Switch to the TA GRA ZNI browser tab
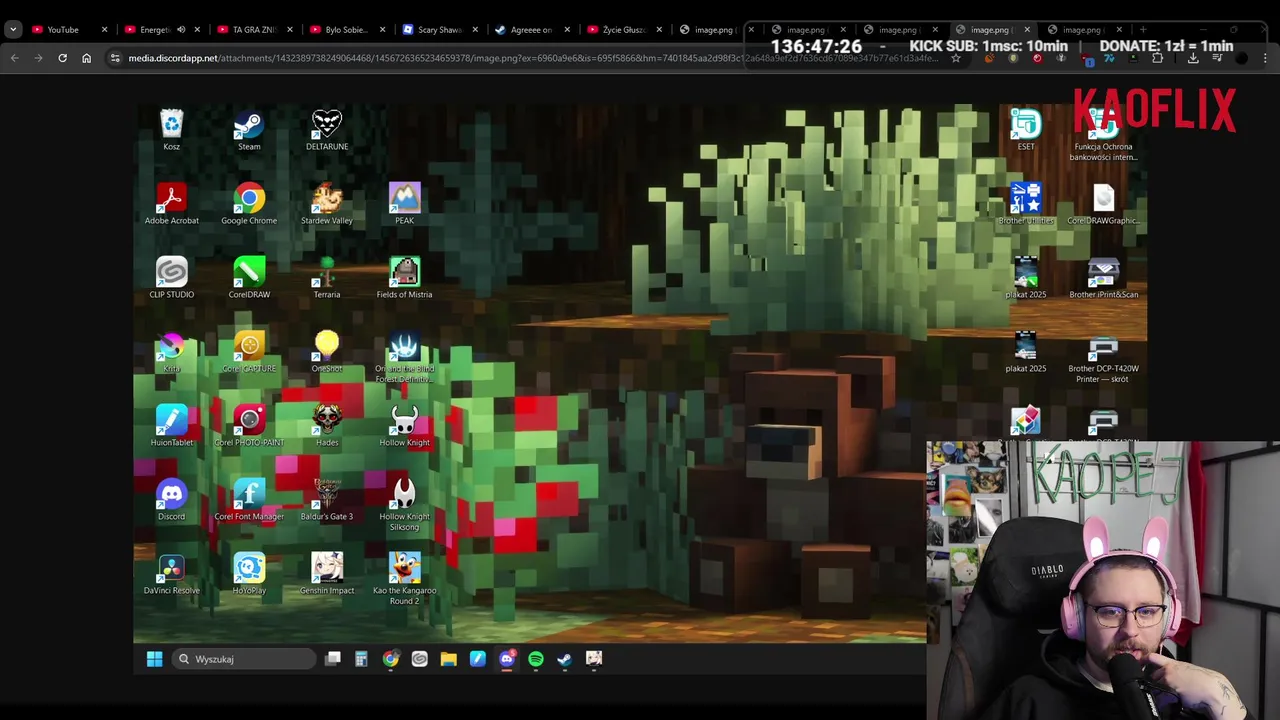 coord(253,29)
